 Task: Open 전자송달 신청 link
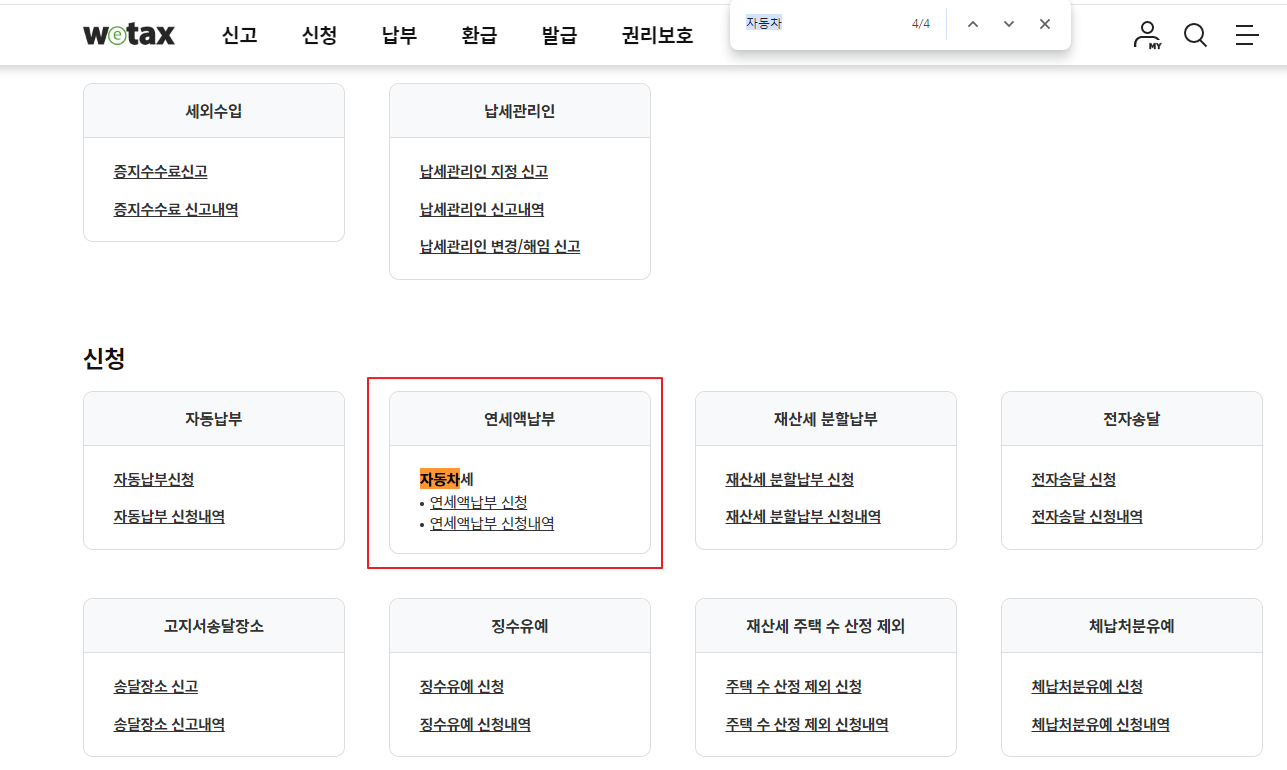coord(1074,480)
